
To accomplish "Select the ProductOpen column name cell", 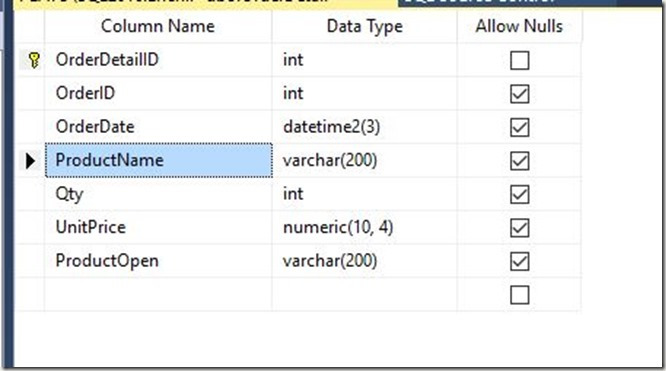I will [158, 261].
